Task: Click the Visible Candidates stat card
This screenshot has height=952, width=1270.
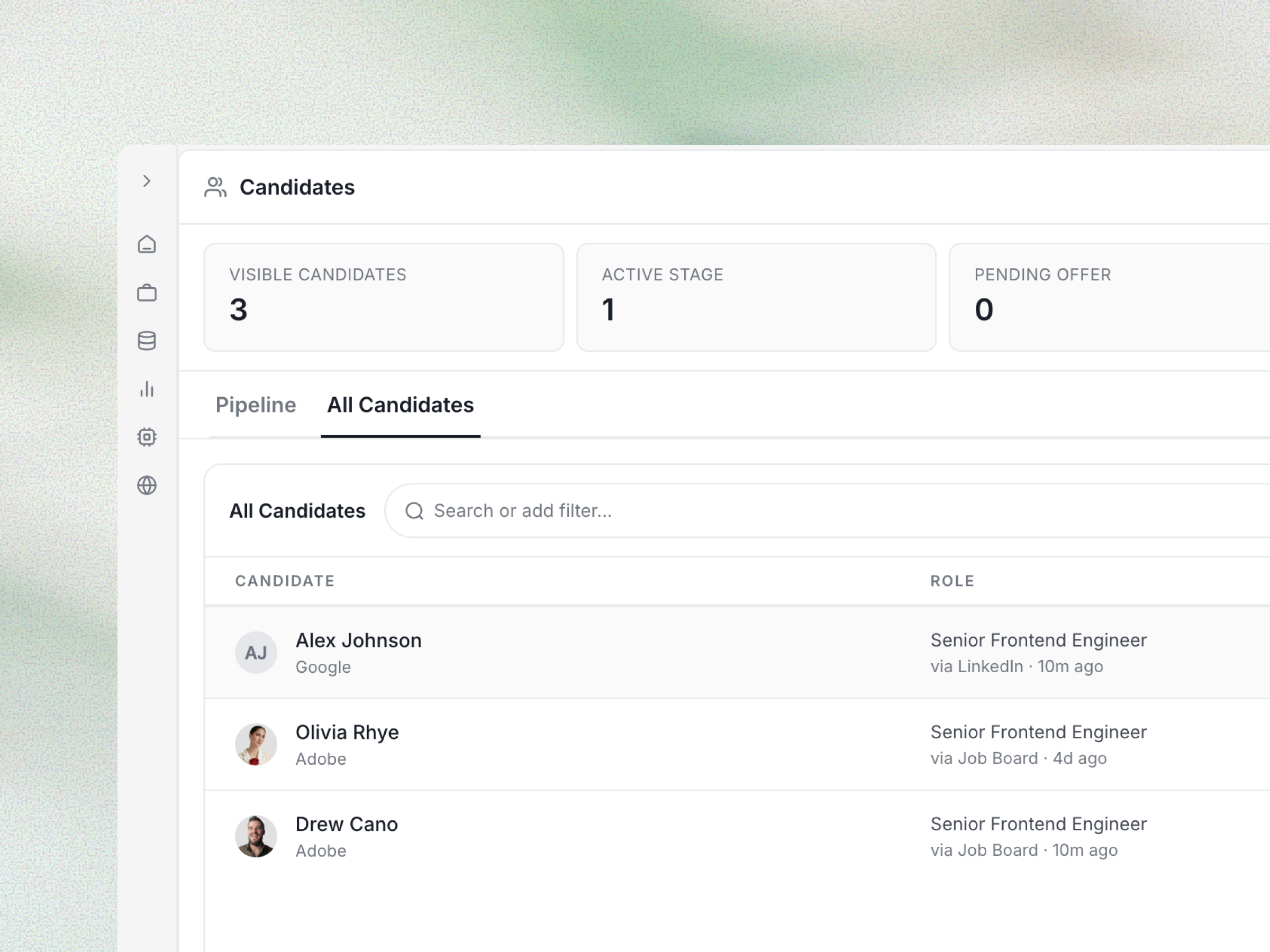Action: 384,298
